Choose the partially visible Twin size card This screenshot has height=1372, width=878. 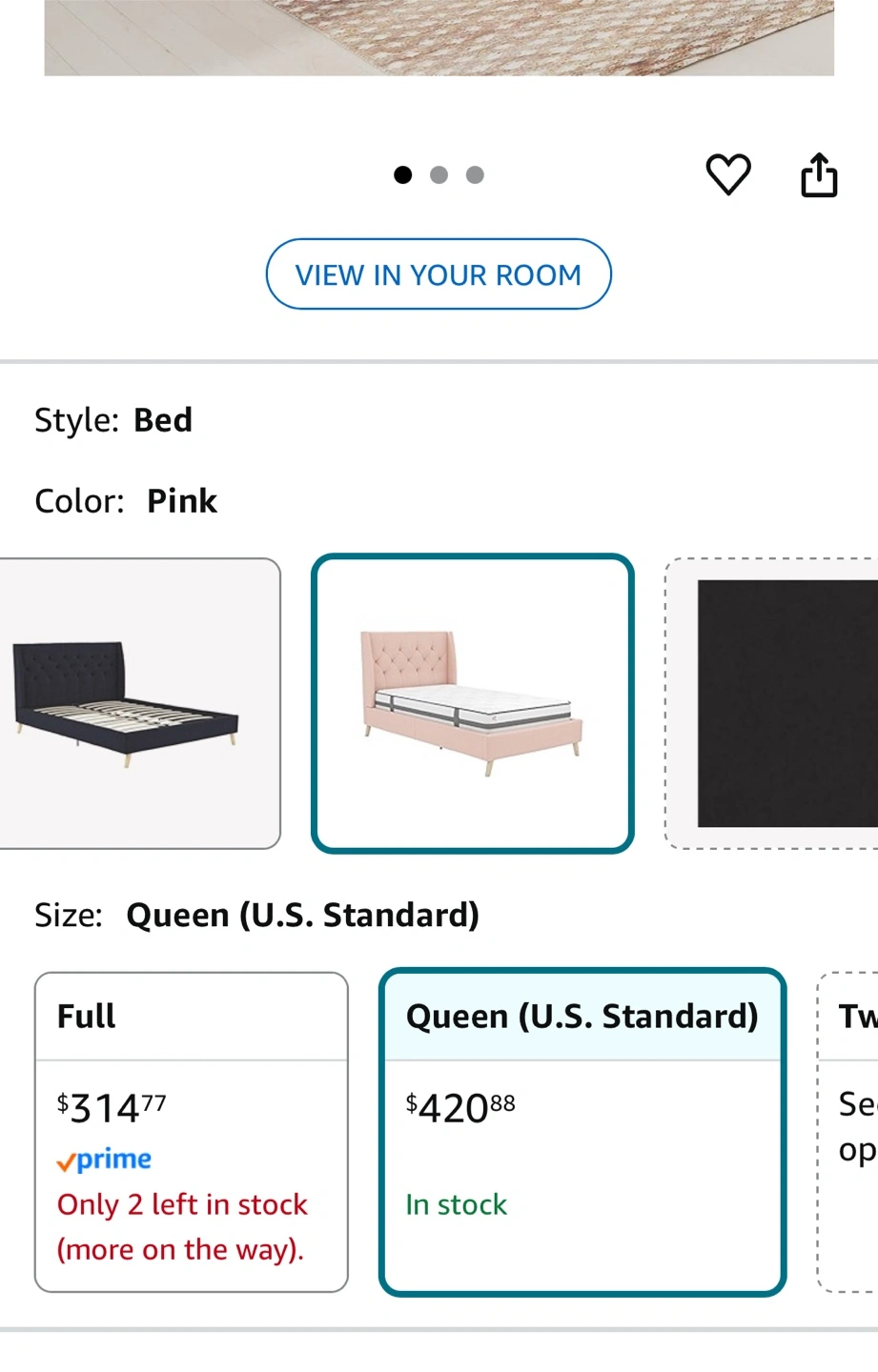848,1132
